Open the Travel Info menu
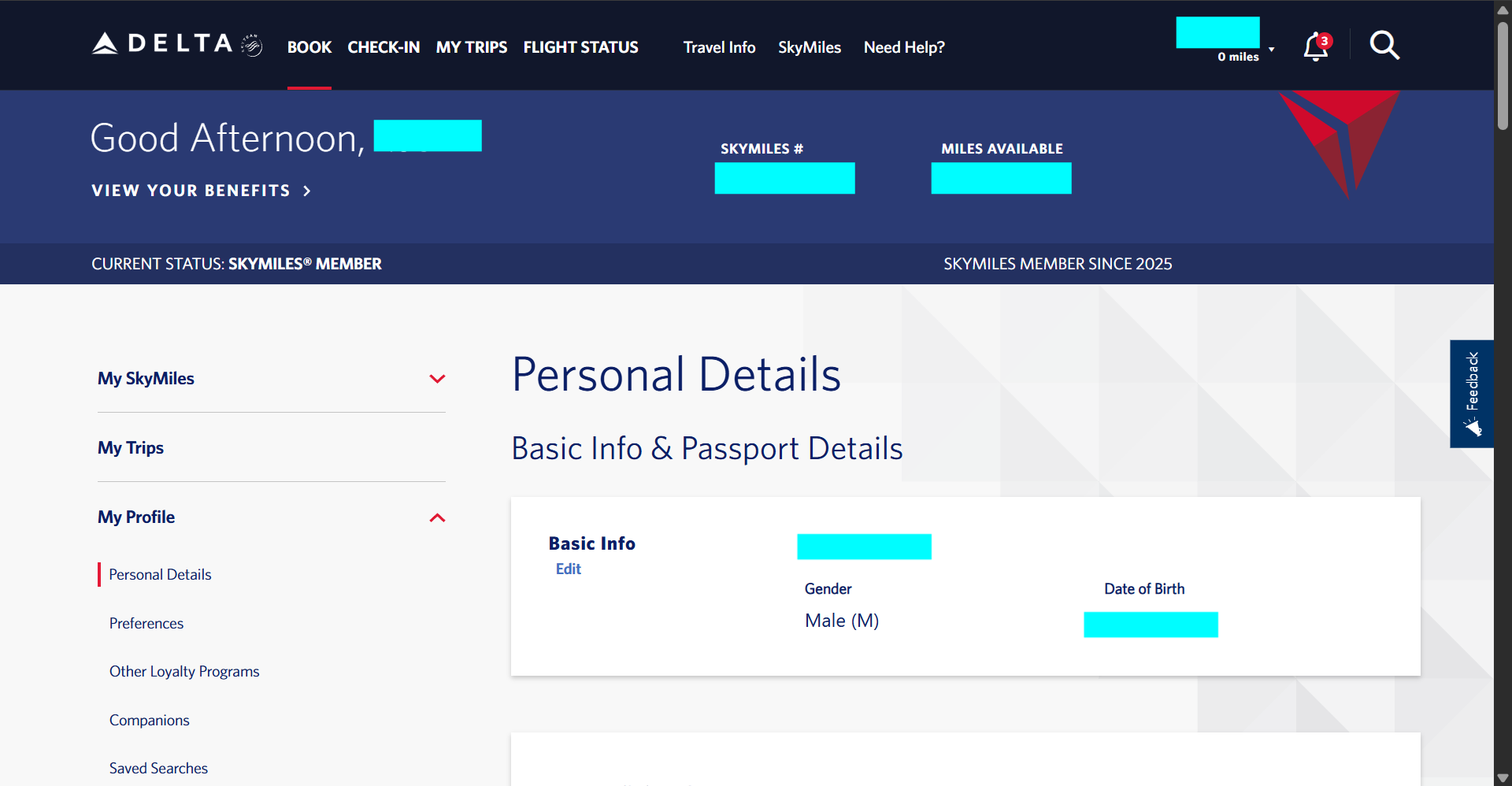 coord(719,47)
